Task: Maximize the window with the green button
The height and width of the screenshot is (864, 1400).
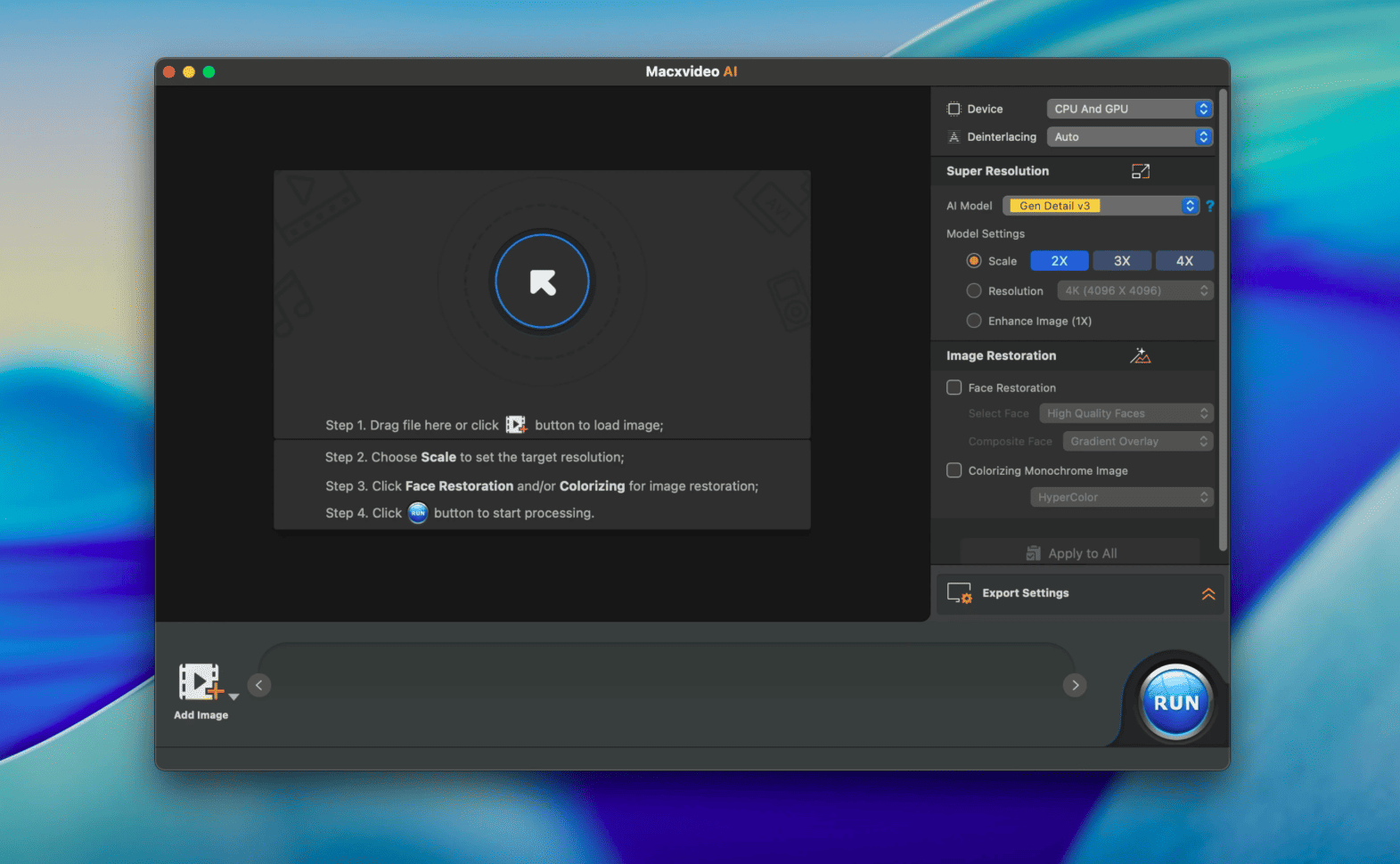Action: [209, 72]
